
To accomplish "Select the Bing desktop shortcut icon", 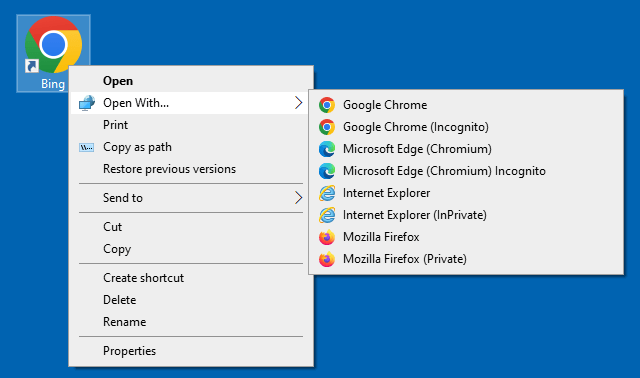I will 53,53.
